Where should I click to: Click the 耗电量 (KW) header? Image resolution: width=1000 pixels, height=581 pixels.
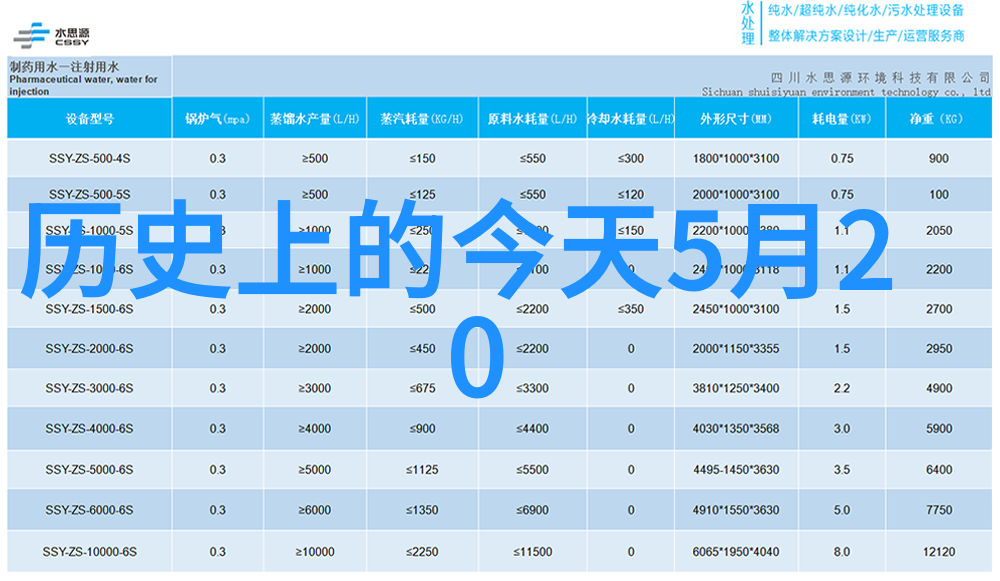point(841,118)
